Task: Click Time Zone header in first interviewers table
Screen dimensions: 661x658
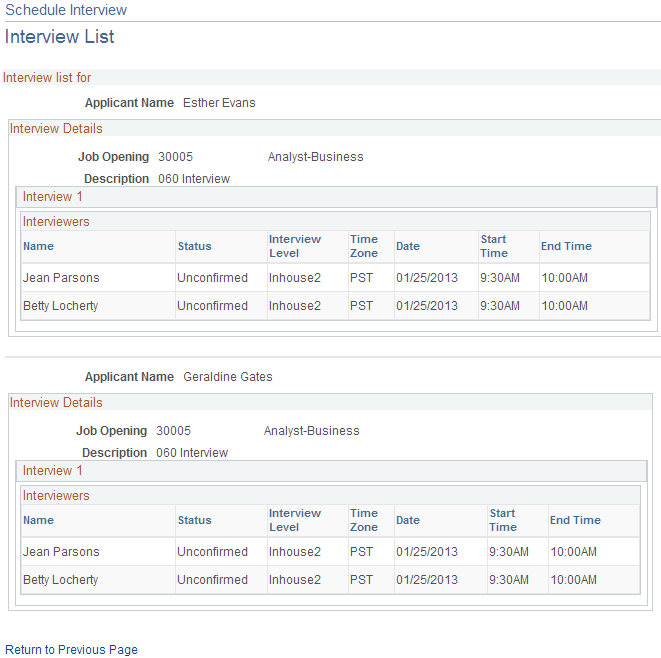Action: coord(364,246)
